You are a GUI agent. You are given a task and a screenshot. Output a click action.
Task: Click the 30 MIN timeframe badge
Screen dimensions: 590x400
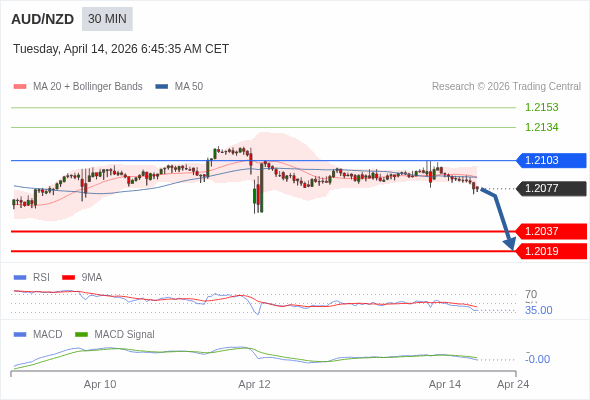(107, 19)
